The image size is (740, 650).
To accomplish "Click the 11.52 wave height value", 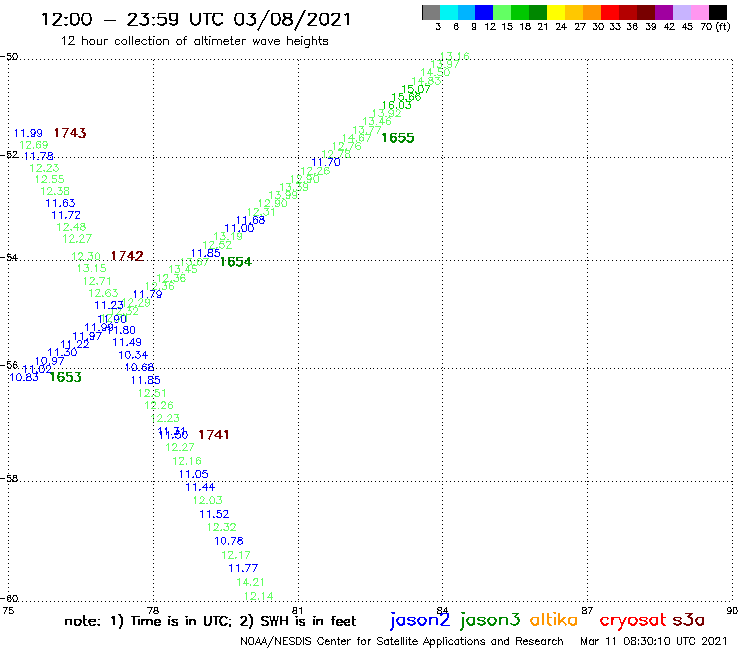I will (x=214, y=515).
